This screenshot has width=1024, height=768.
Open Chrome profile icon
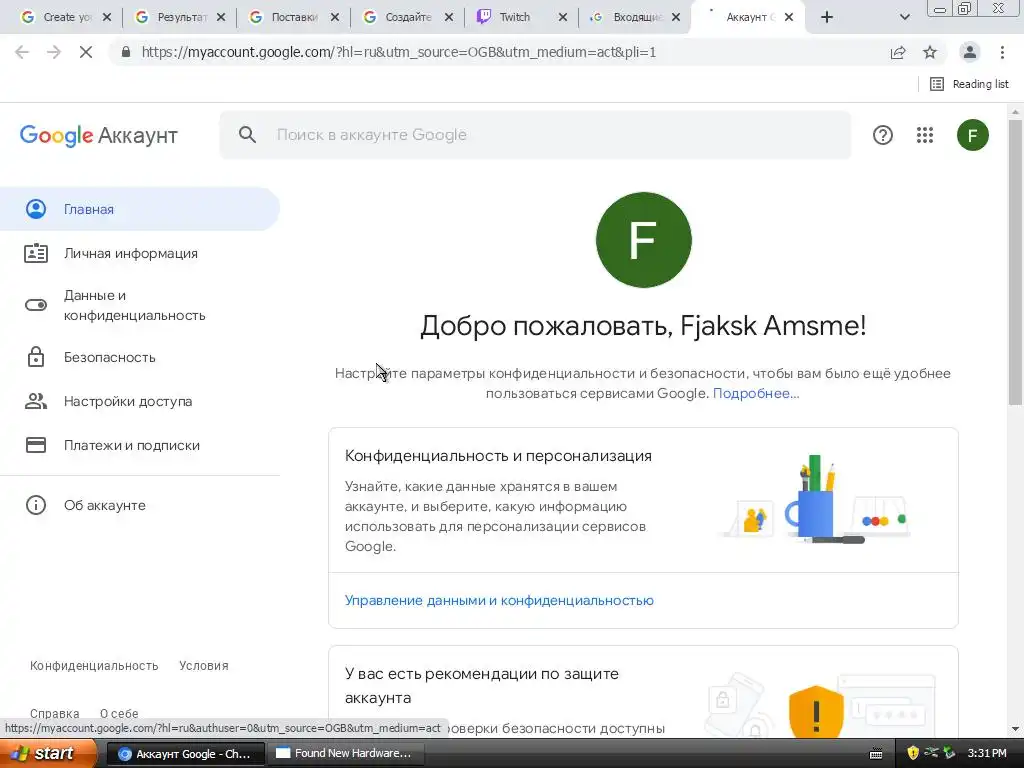[x=970, y=52]
